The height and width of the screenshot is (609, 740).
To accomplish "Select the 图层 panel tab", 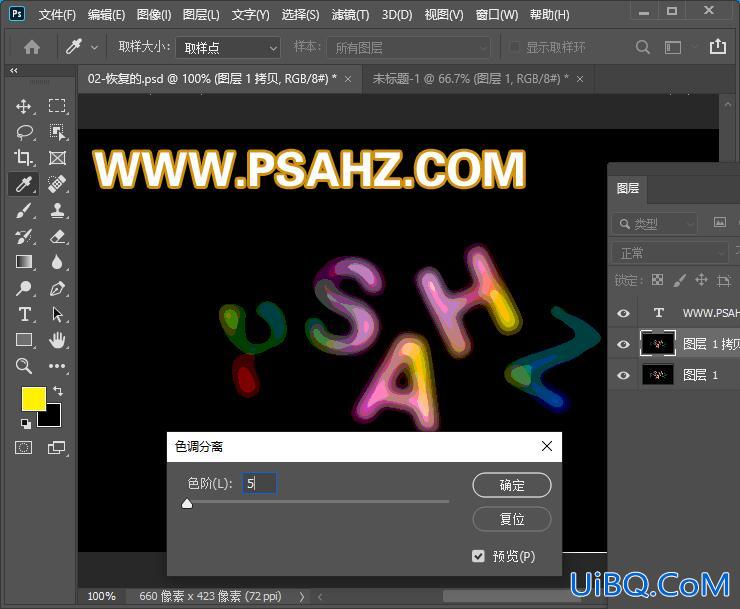I will tap(628, 189).
